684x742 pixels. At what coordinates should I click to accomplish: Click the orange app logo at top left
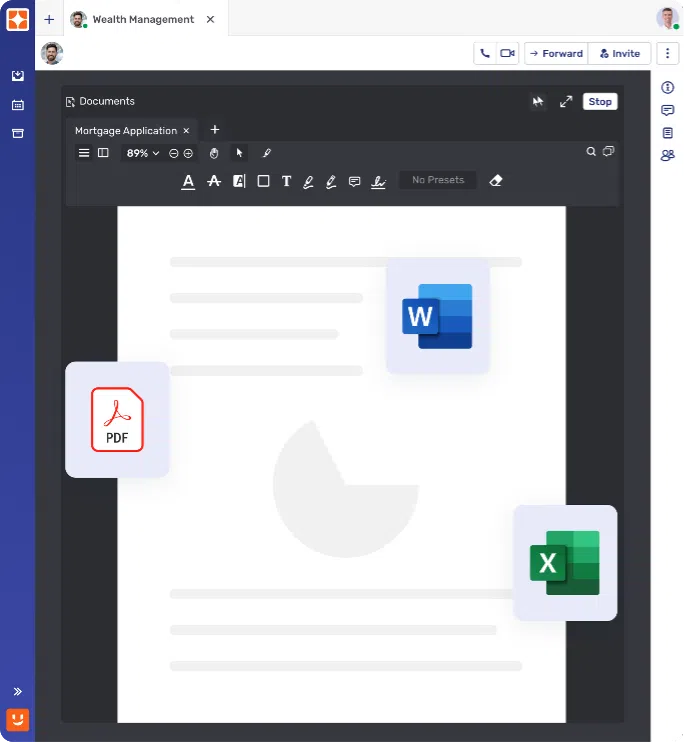coord(18,19)
